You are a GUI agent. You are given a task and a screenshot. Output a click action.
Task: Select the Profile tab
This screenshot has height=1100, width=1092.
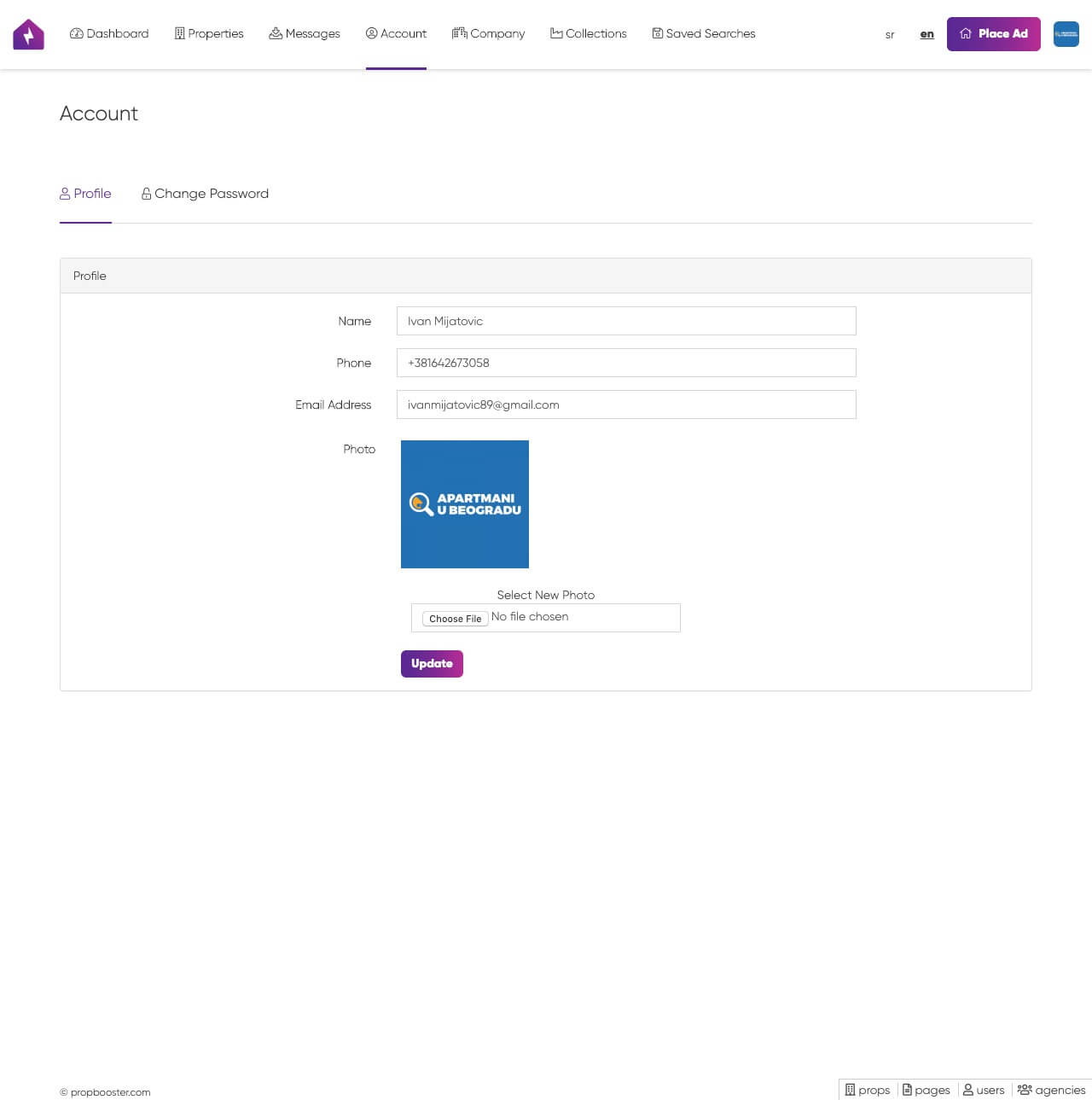point(85,194)
